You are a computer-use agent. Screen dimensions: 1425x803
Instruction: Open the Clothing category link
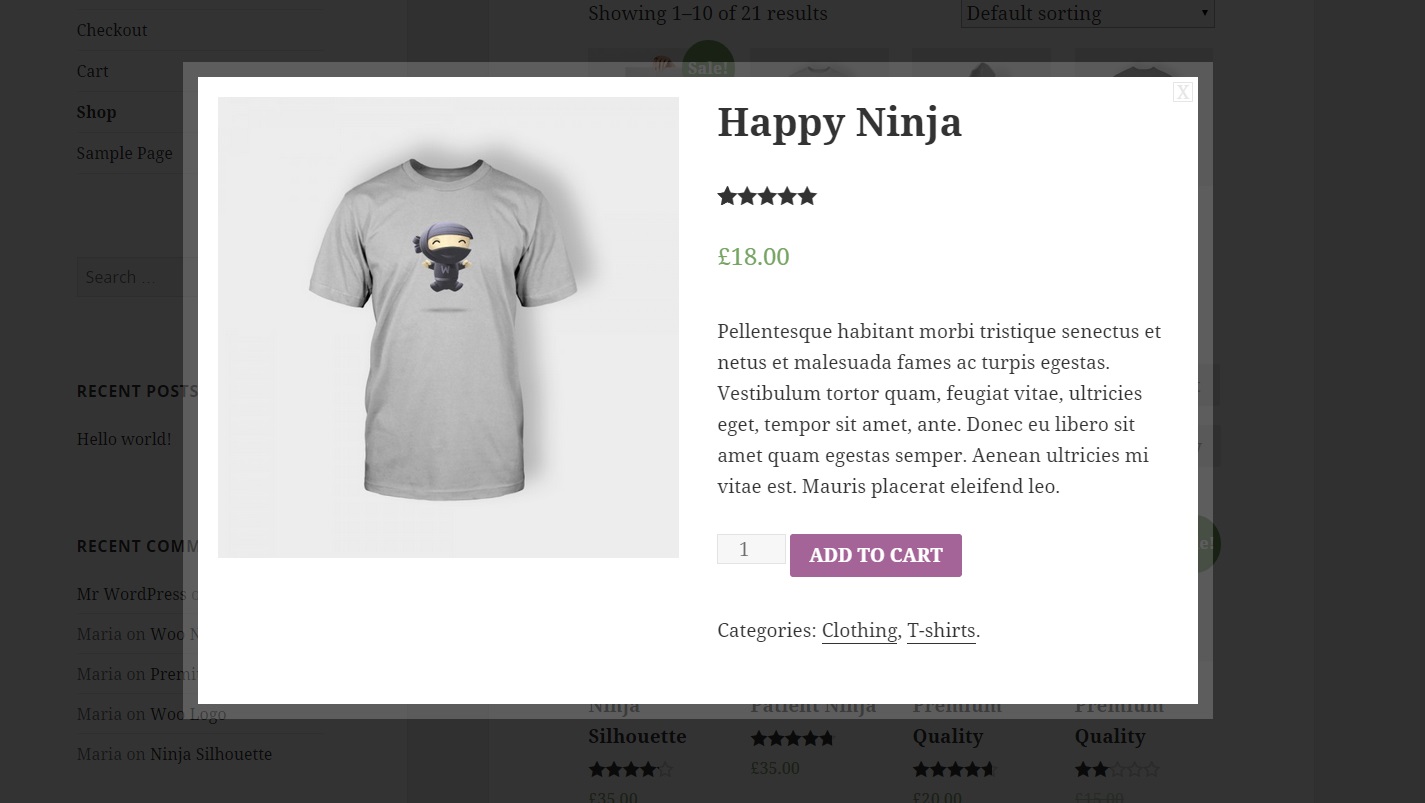(x=859, y=631)
